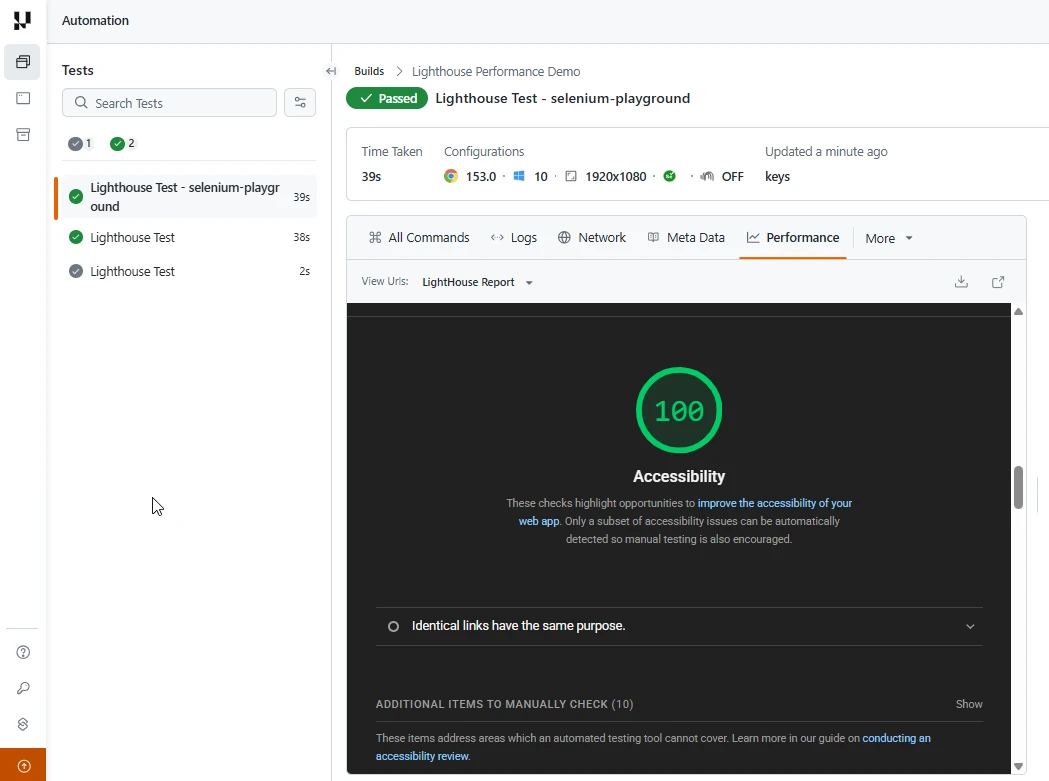This screenshot has width=1049, height=781.
Task: Click report scrollbar up arrow
Action: [1018, 311]
